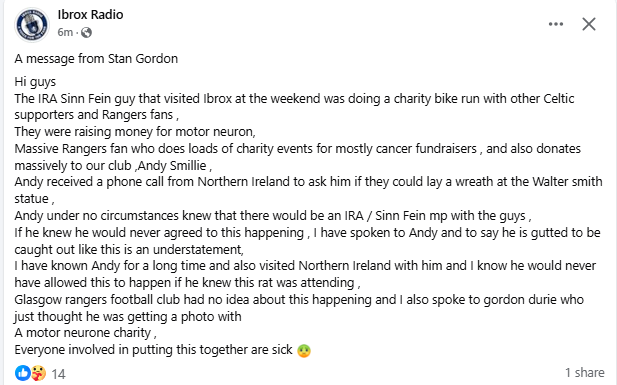Click the 'They were raising money' line

135,132
